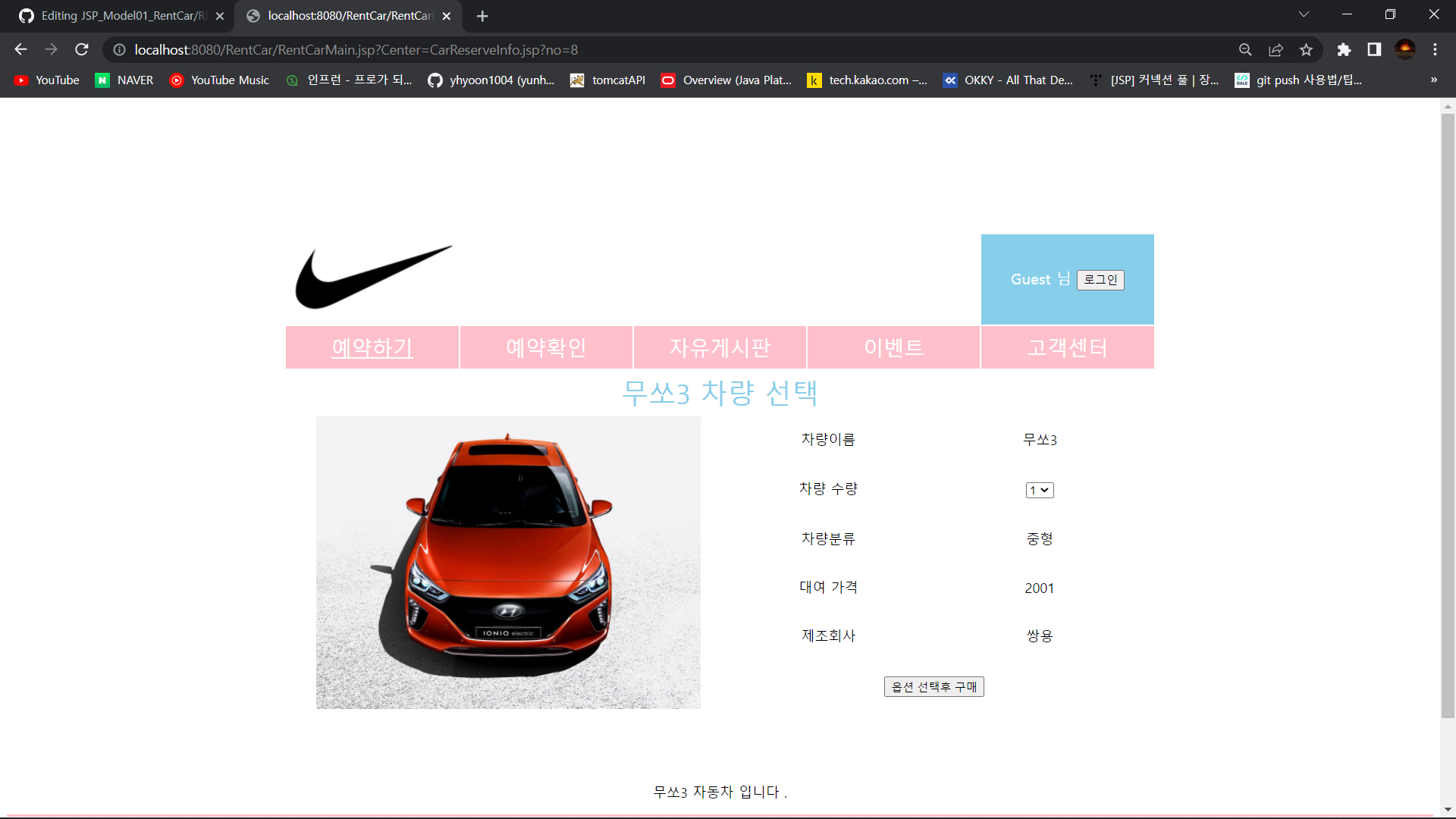The image size is (1456, 819).
Task: Click the 로그인 button
Action: [1100, 280]
